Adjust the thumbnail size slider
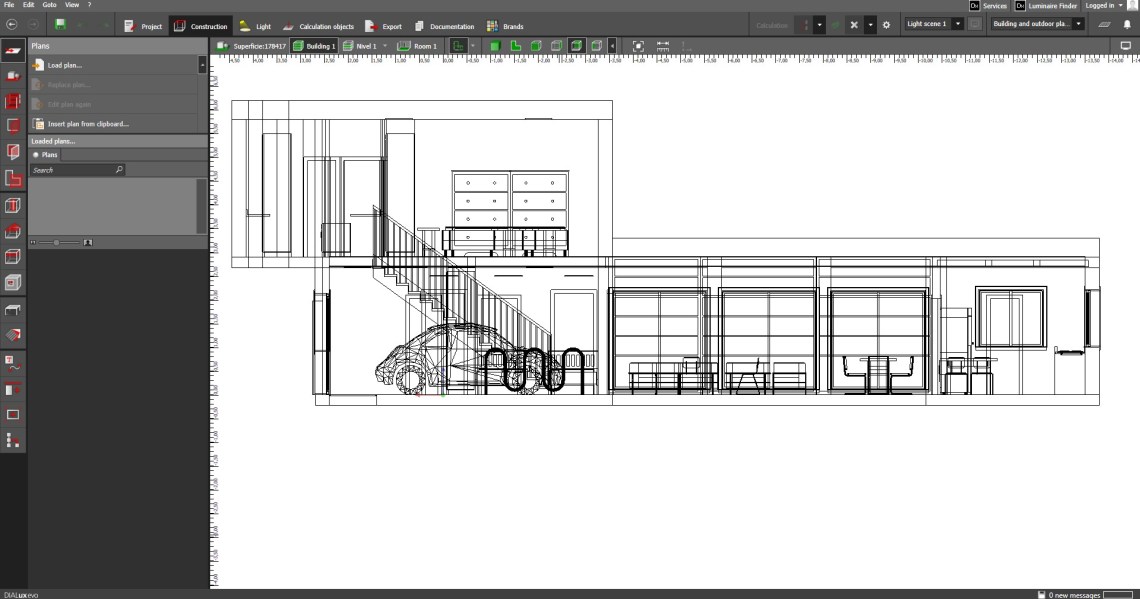This screenshot has height=599, width=1140. point(58,242)
